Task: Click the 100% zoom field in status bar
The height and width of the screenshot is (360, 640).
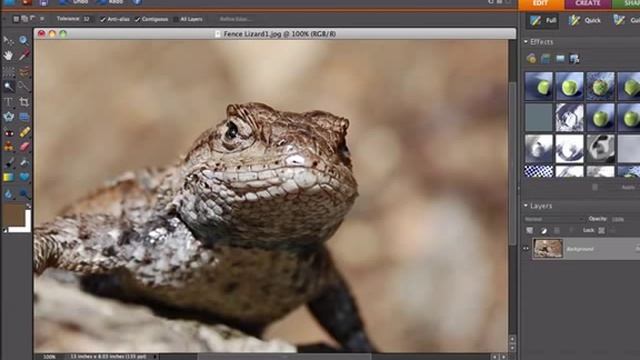Action: click(x=49, y=357)
